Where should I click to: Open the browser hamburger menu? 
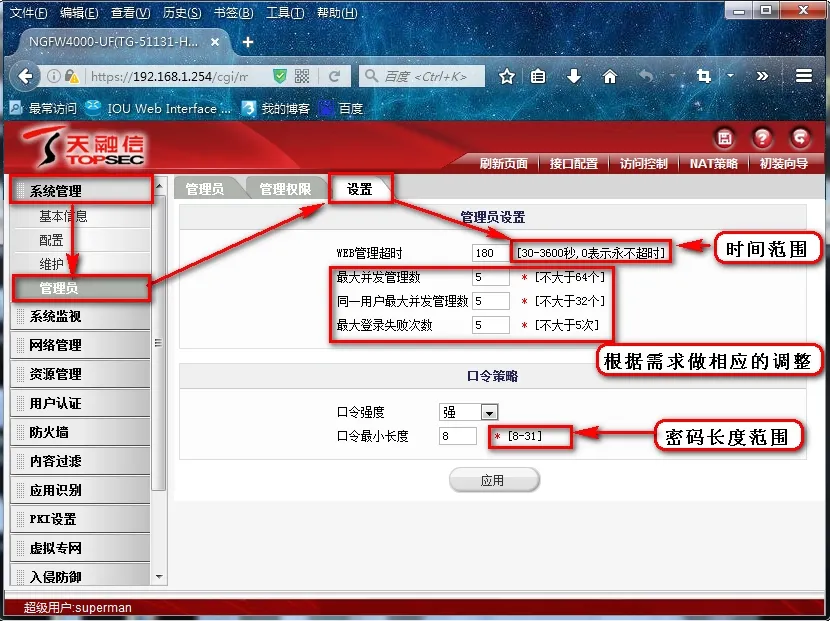pyautogui.click(x=804, y=76)
